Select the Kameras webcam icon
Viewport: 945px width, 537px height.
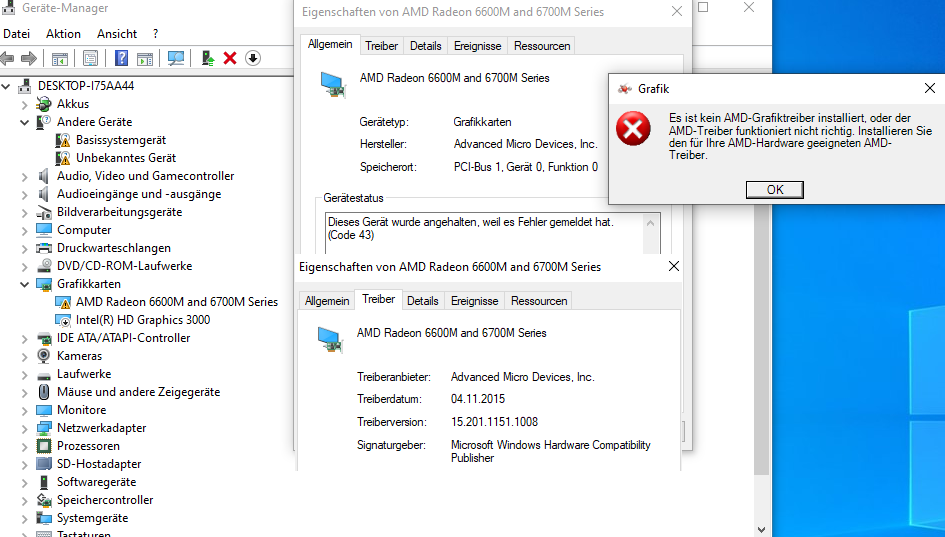[x=44, y=356]
